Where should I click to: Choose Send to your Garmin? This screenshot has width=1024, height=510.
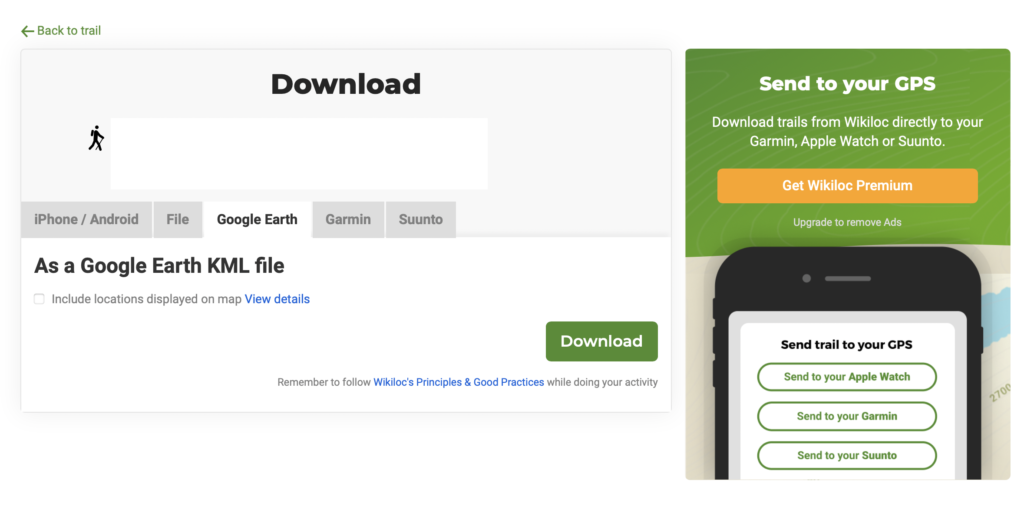click(x=847, y=416)
